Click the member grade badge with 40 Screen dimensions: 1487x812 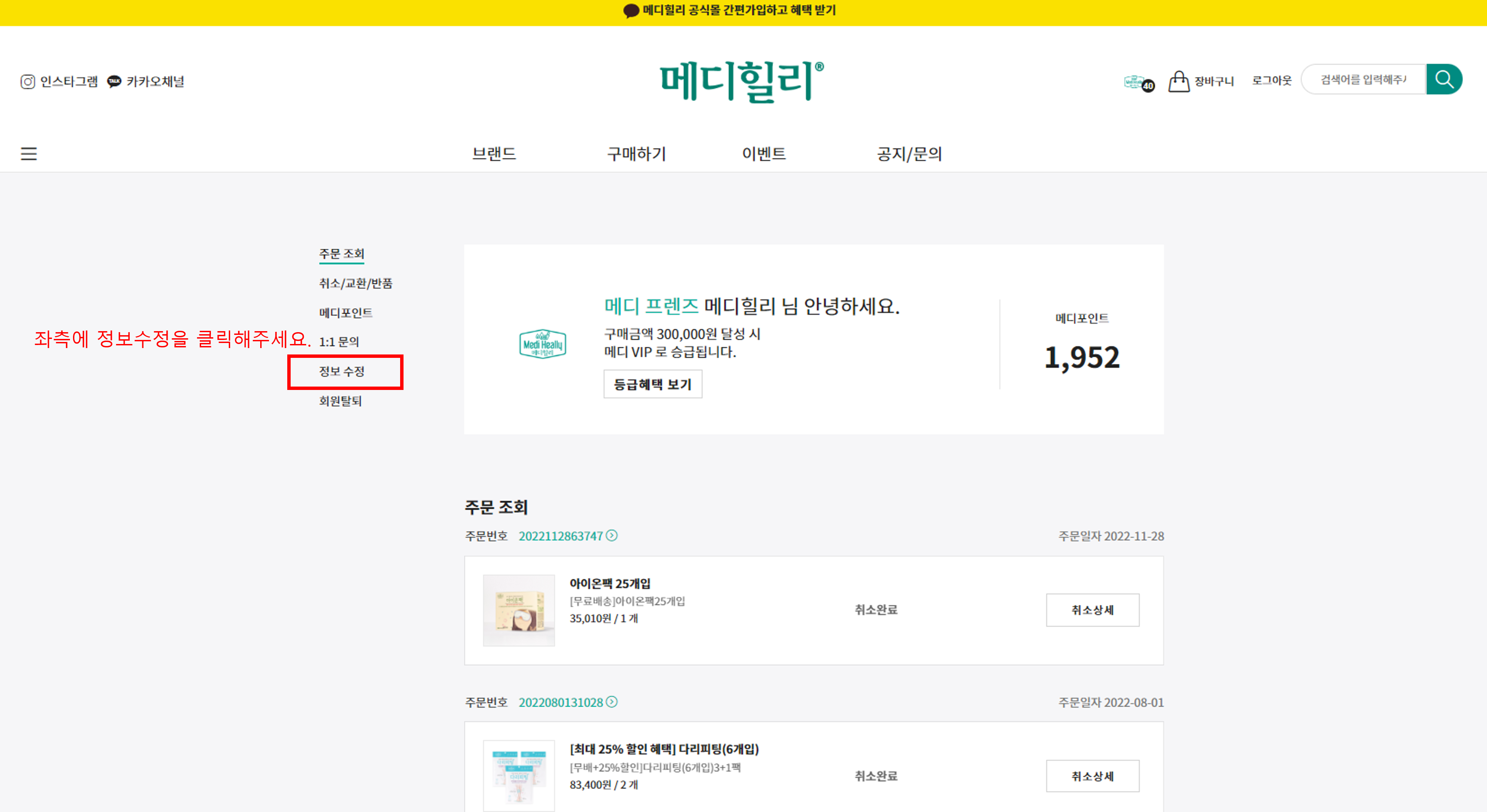pos(1139,83)
